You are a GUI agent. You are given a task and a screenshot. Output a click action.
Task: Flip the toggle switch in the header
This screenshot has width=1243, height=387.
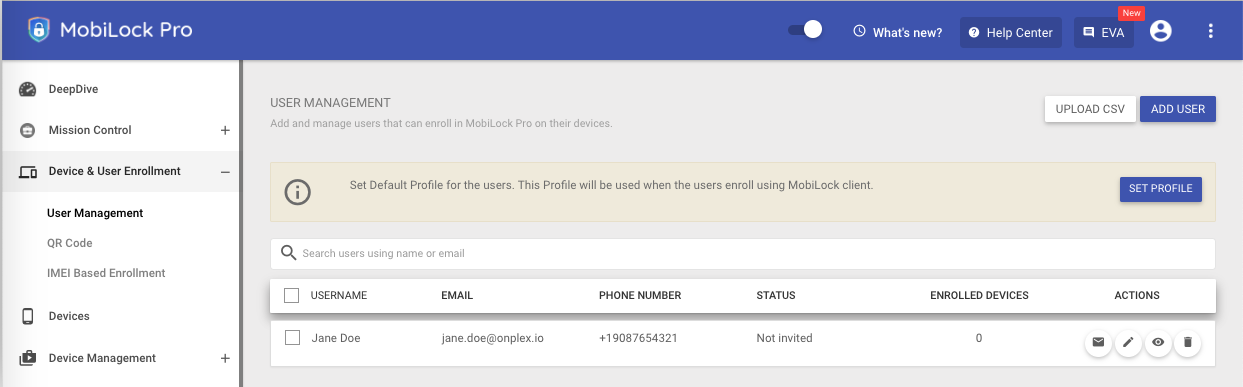coord(805,30)
